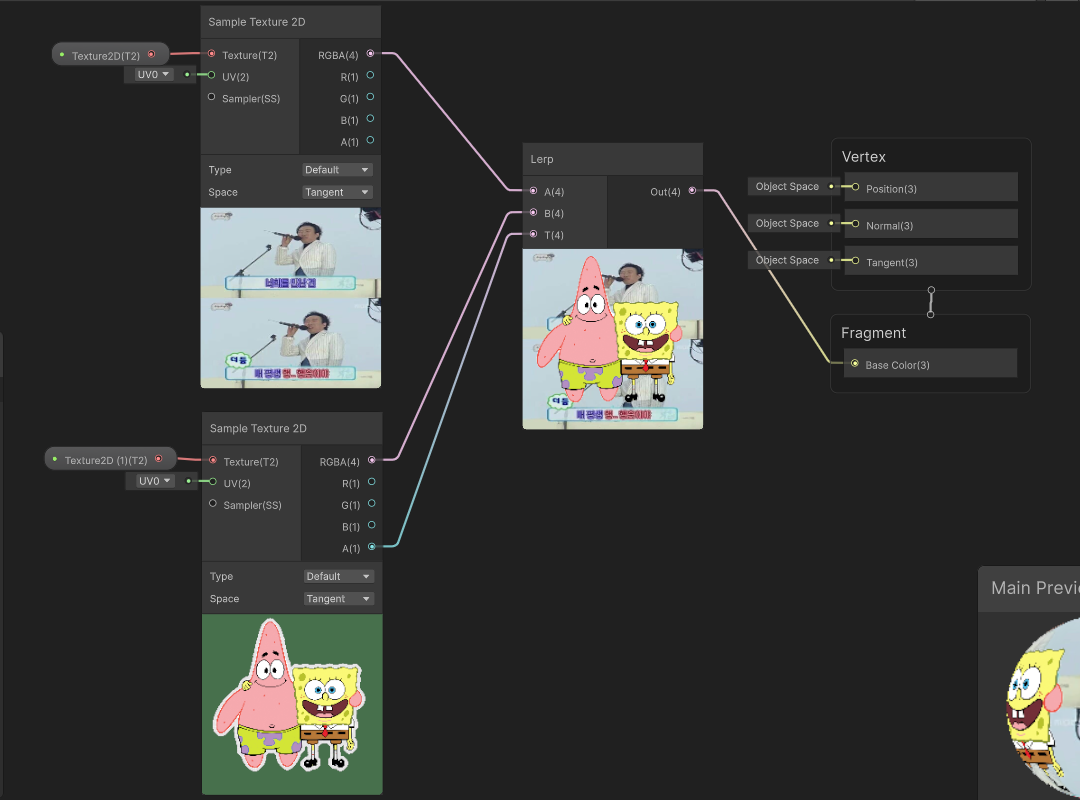Click the Position(3) port in Vertex block
The image size is (1080, 800).
tap(855, 187)
